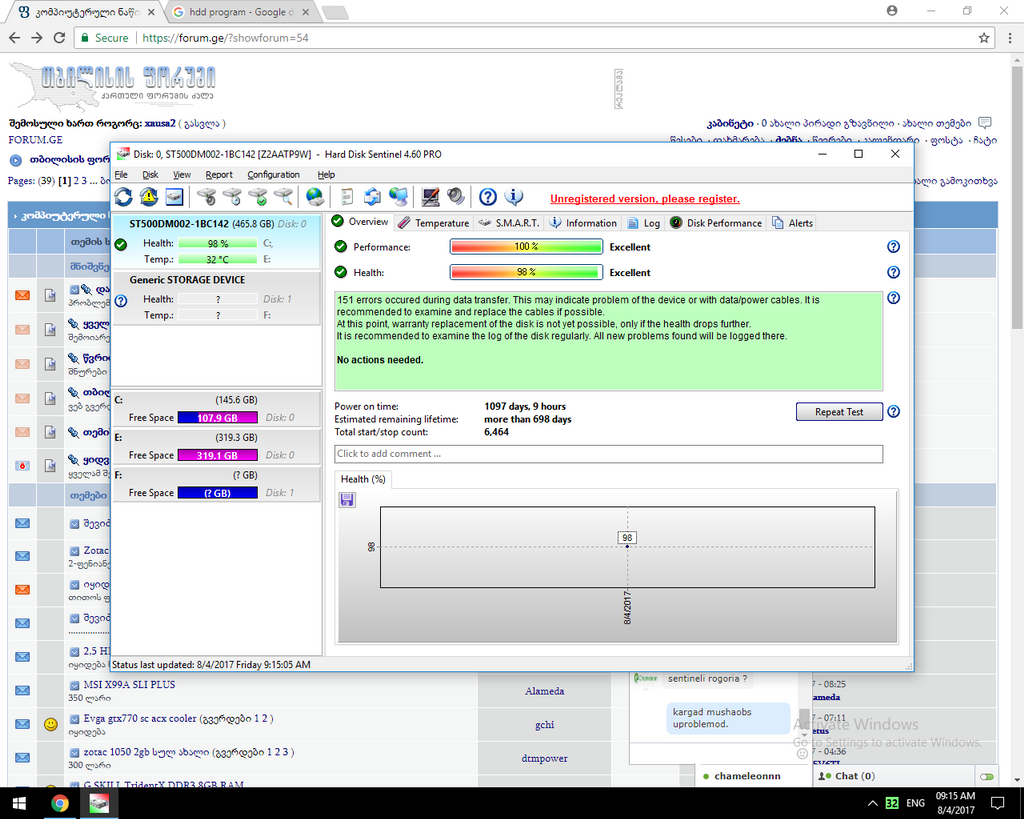
Task: Click the save floppy icon above health graph
Action: pyautogui.click(x=347, y=500)
